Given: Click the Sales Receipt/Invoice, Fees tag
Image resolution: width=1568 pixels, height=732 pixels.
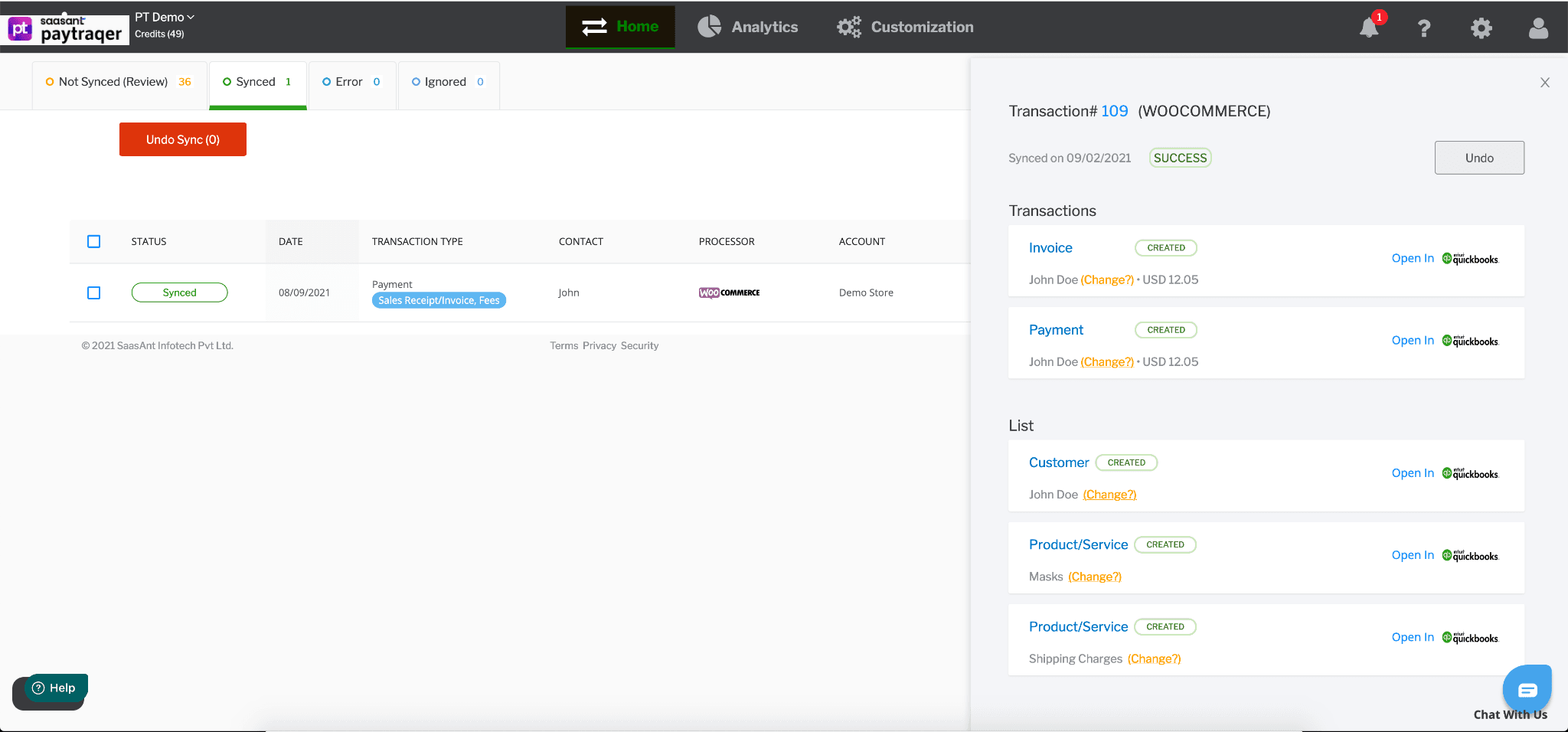Looking at the screenshot, I should coord(439,300).
